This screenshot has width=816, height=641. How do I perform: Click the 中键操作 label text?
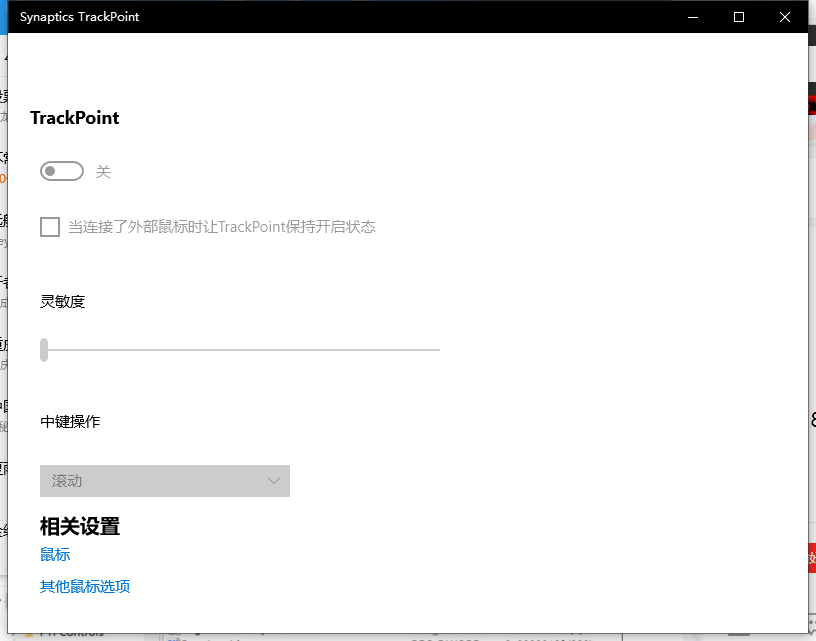click(x=70, y=421)
